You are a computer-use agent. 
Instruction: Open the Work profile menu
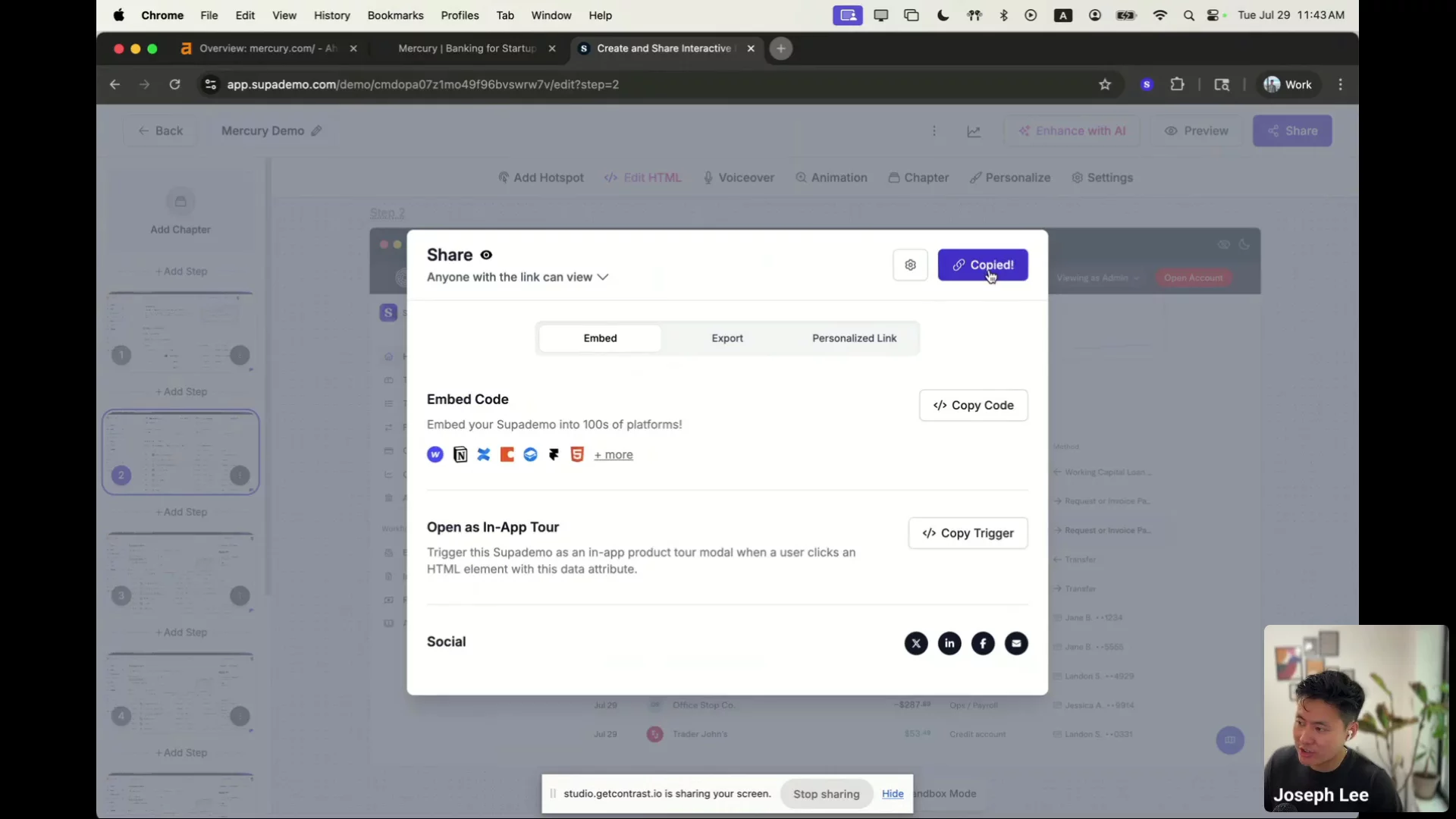pyautogui.click(x=1288, y=84)
